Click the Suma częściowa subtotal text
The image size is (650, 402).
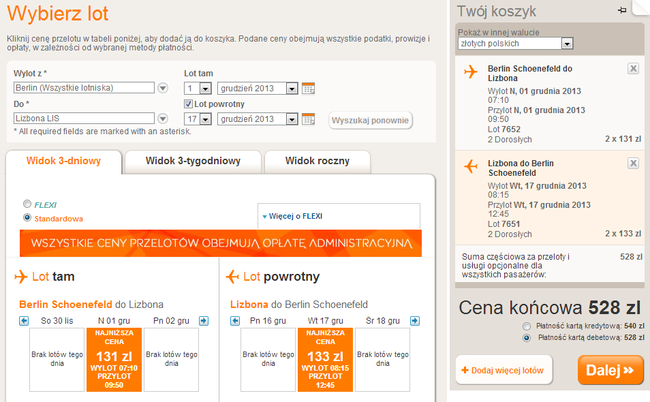click(x=516, y=266)
